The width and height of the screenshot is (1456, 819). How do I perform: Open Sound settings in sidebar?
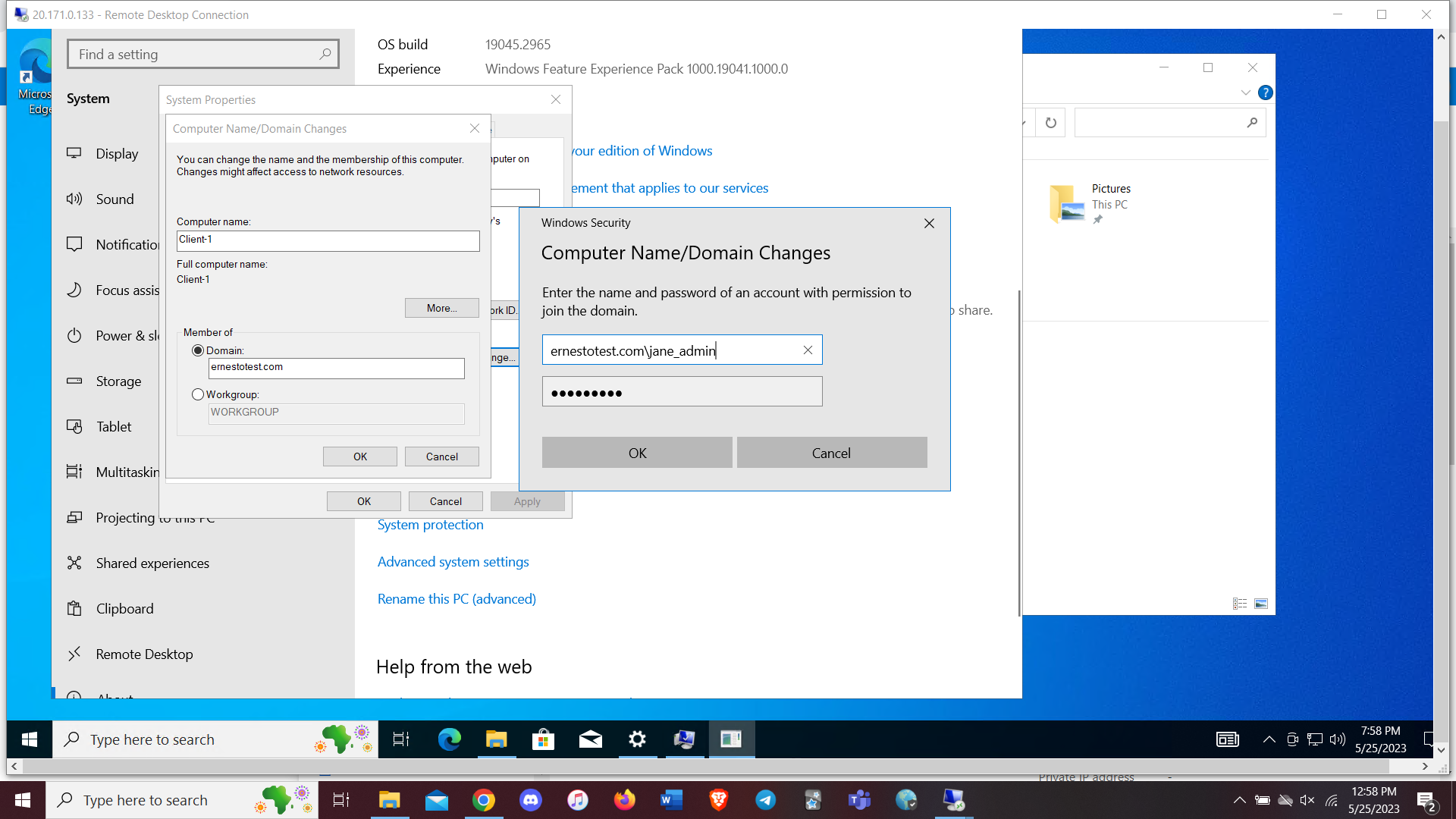pos(114,199)
